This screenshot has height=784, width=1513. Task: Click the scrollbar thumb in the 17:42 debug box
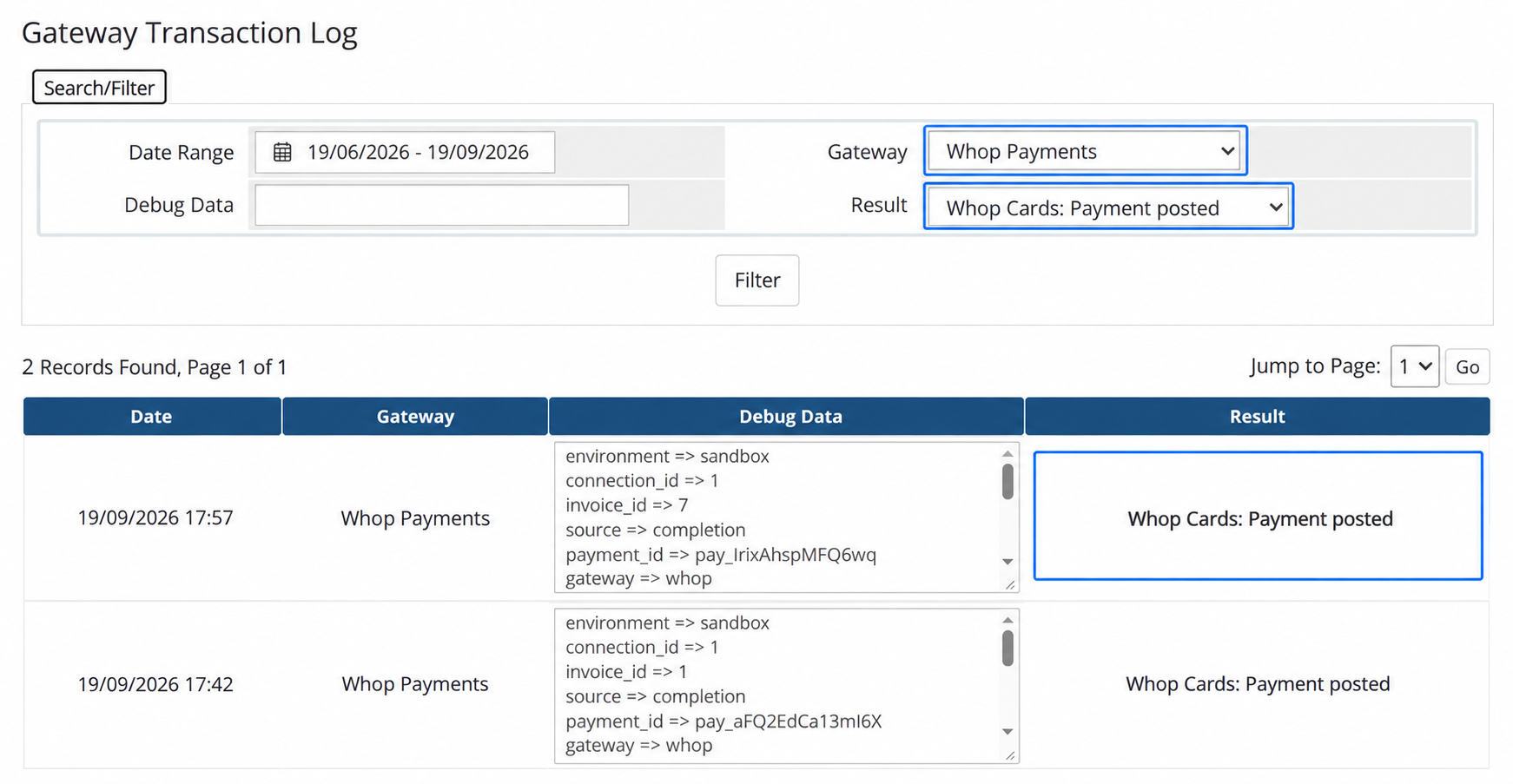(x=1008, y=649)
